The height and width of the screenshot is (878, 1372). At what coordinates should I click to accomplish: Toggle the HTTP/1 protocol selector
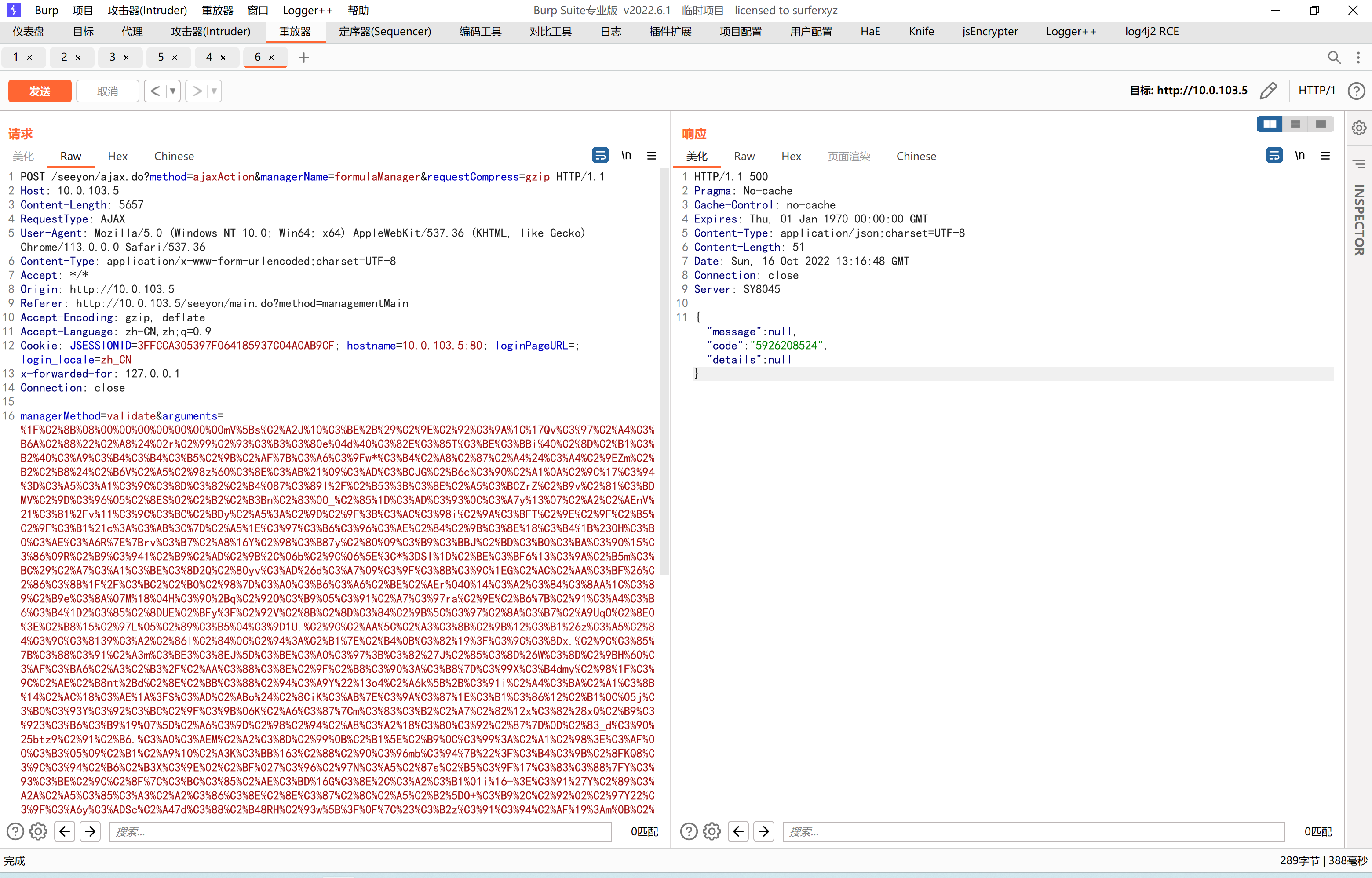1317,91
